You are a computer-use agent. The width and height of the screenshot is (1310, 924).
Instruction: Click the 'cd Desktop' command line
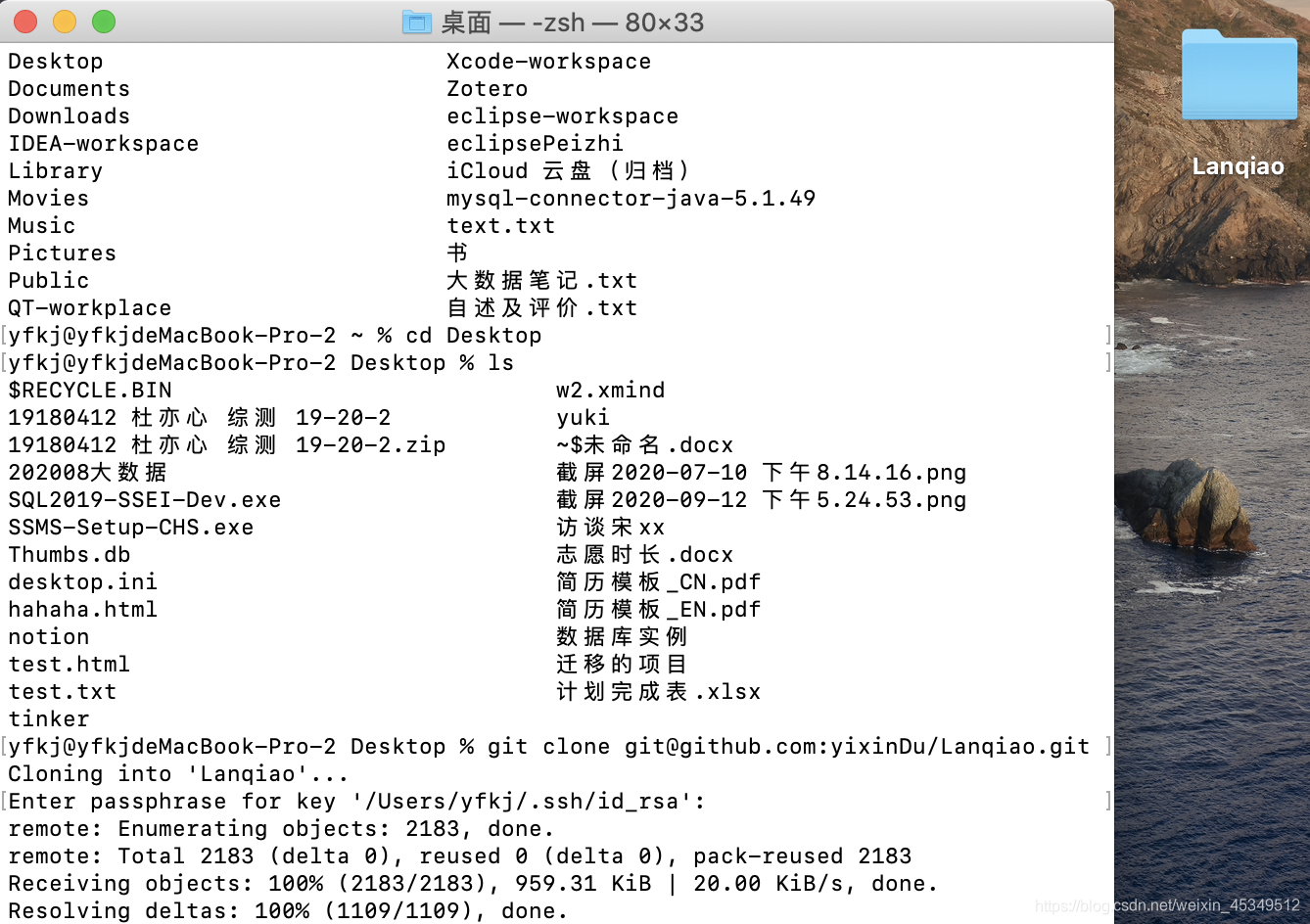(275, 335)
